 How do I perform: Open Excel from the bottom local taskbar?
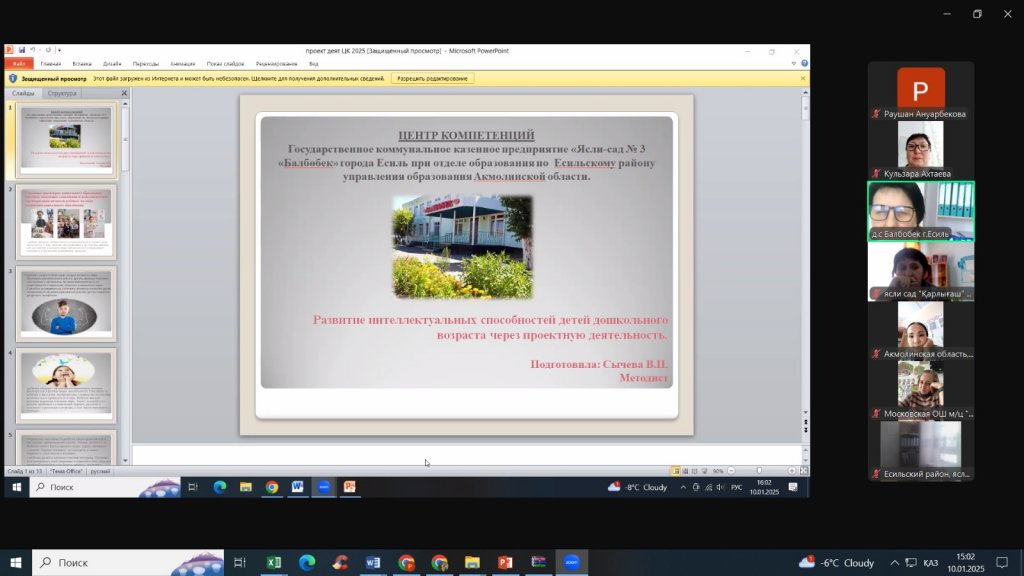[x=274, y=562]
